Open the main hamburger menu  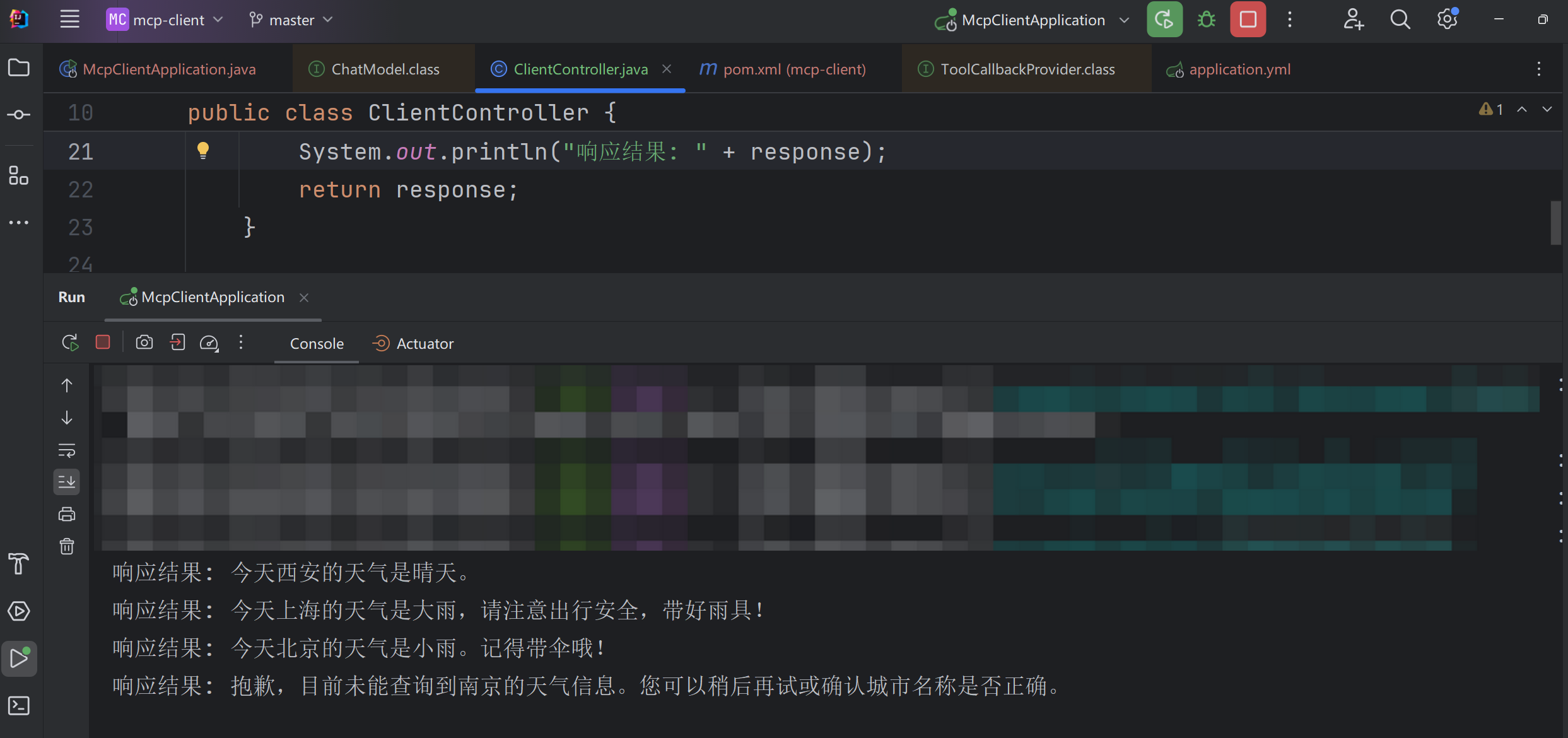point(69,19)
